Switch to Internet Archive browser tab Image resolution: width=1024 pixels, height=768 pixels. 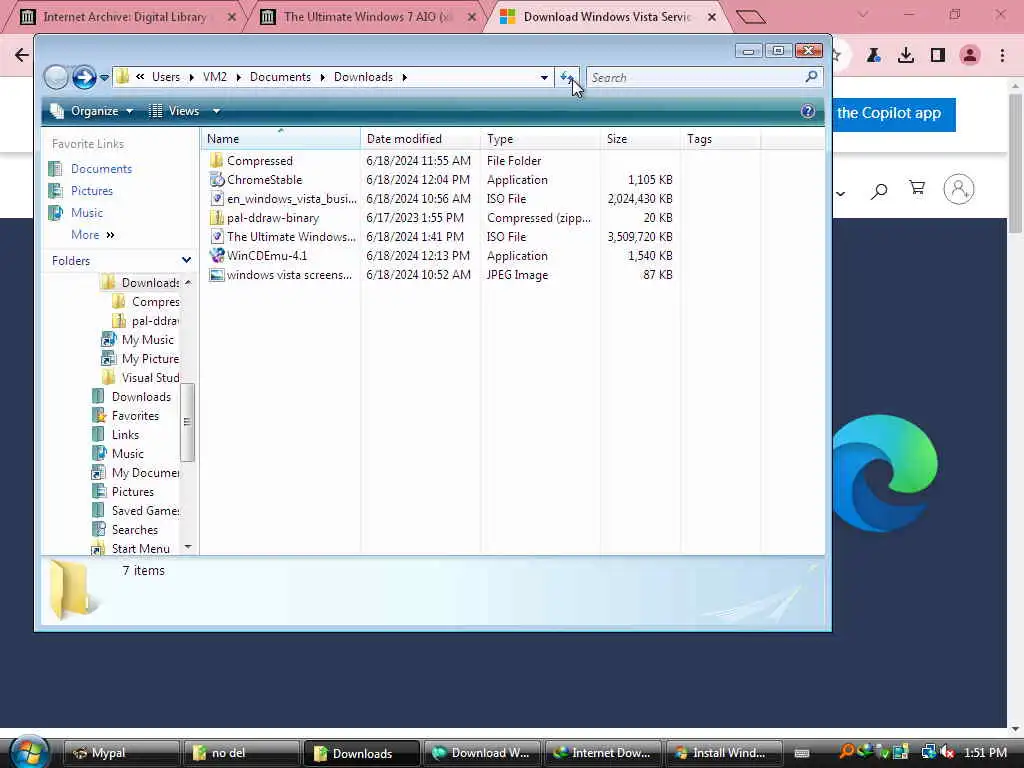click(125, 17)
